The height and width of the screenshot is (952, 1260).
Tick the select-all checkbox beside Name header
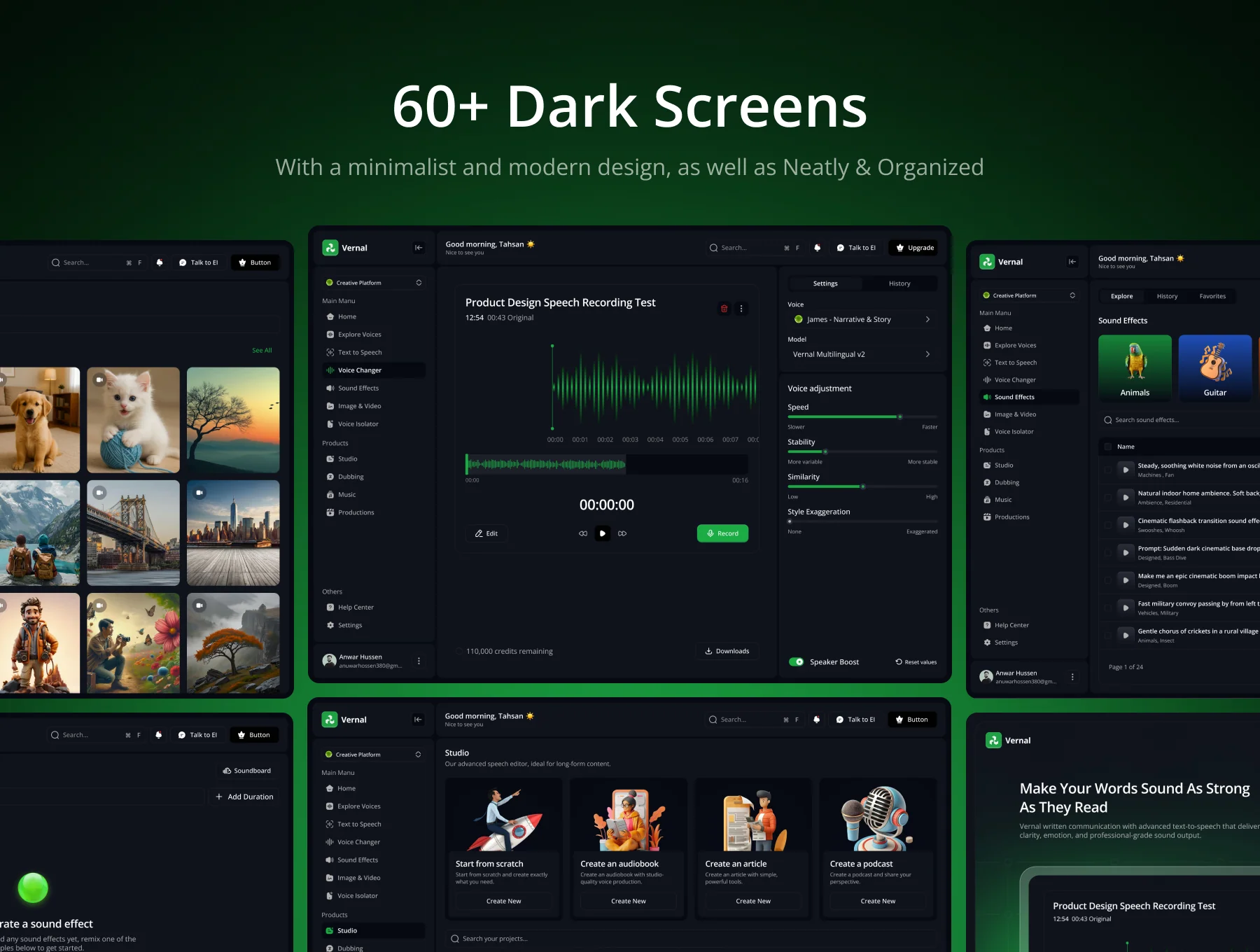[x=1107, y=447]
